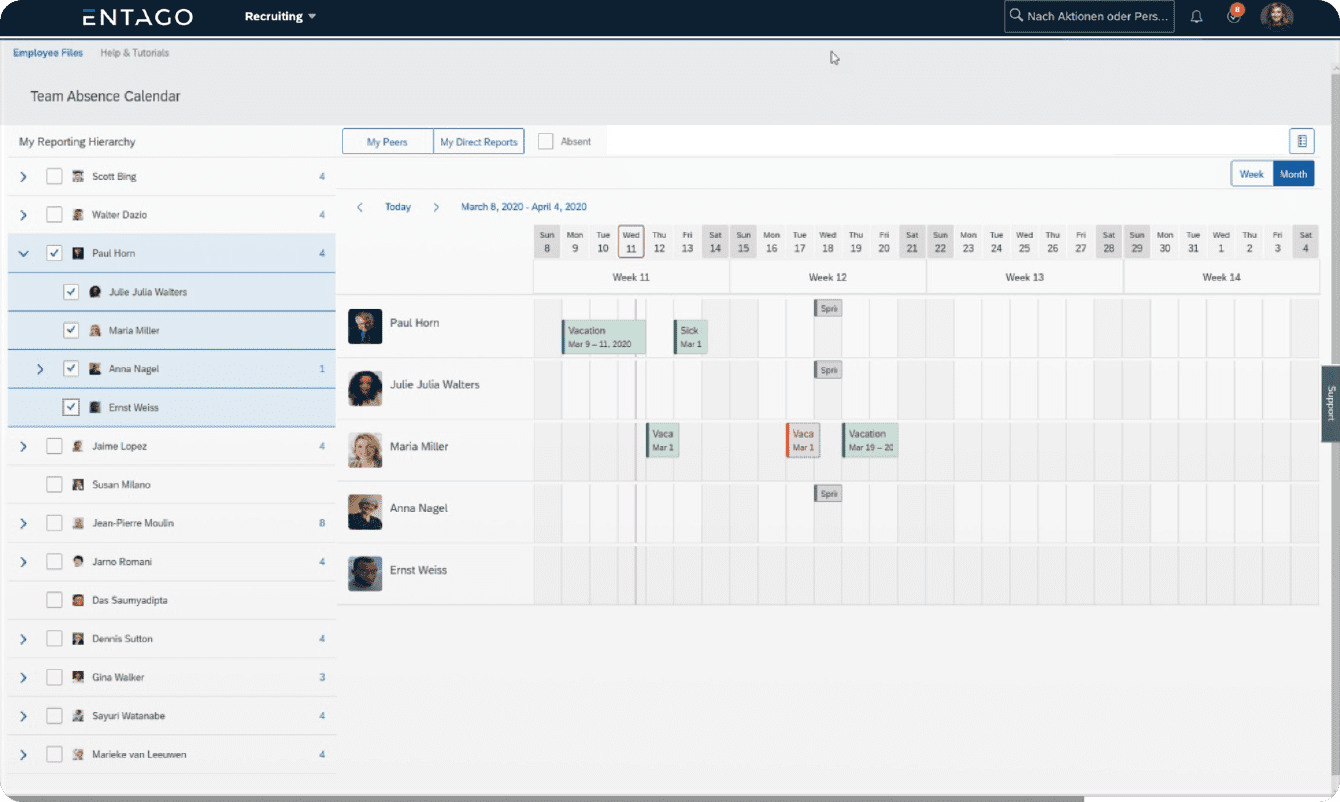Open the help icon with orange badge
This screenshot has width=1340, height=802.
pyautogui.click(x=1233, y=16)
